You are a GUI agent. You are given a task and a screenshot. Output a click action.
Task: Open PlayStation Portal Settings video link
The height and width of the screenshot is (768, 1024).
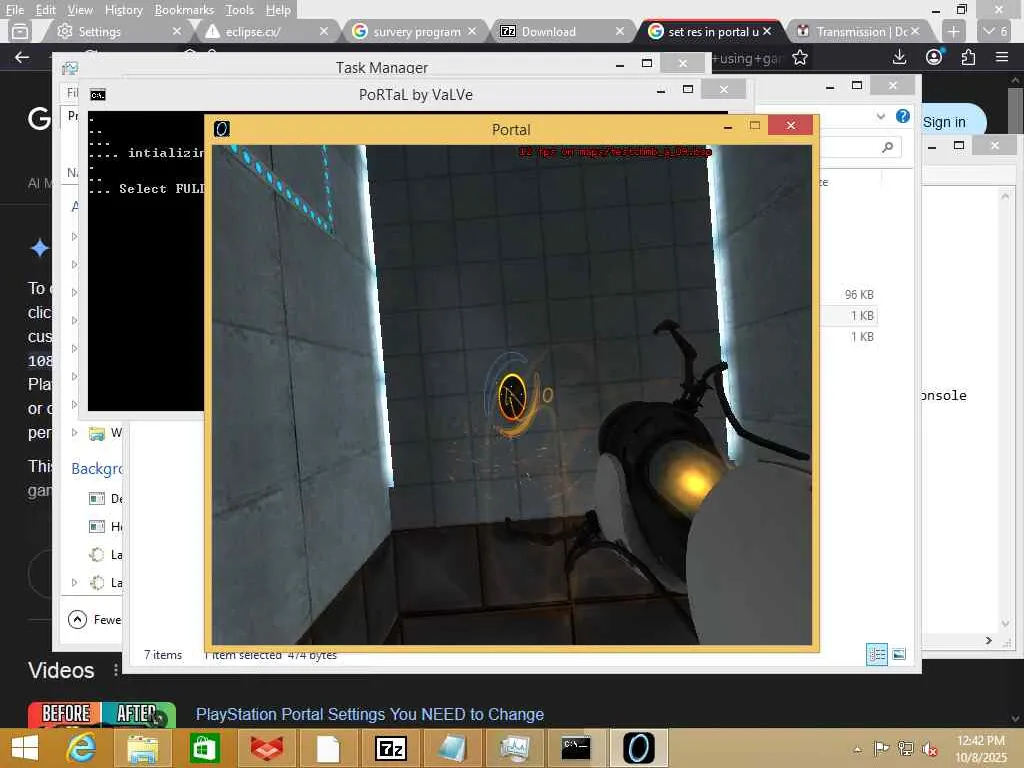370,714
